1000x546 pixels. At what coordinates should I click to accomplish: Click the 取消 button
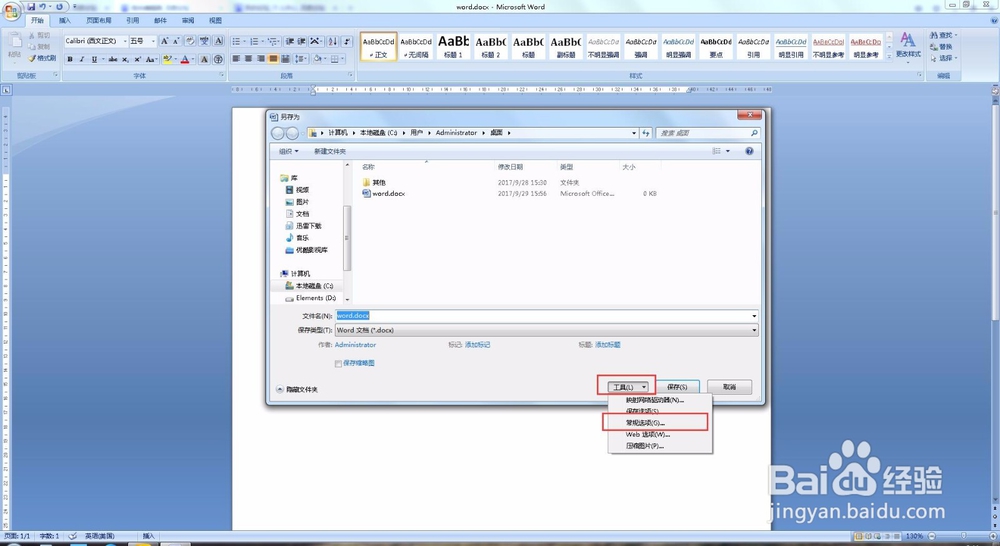tap(730, 387)
